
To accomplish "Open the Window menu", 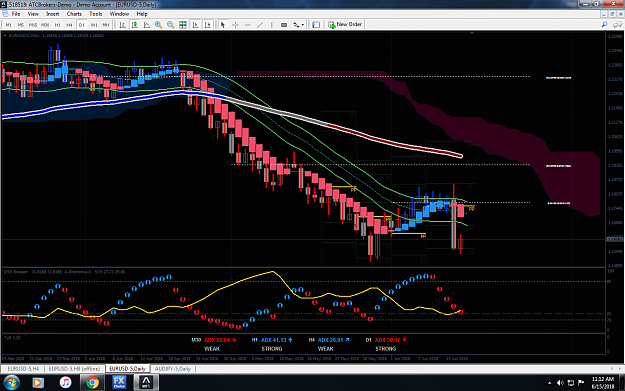I will click(119, 14).
